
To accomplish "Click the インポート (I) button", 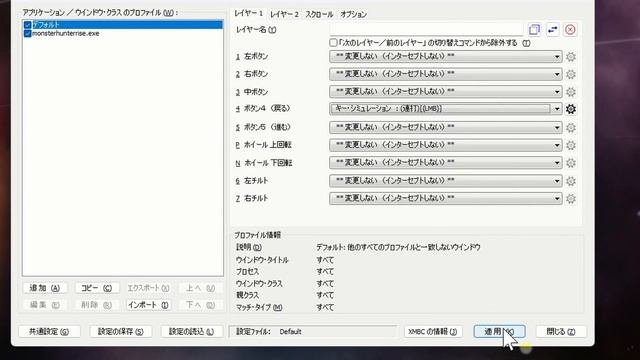I will 148,305.
